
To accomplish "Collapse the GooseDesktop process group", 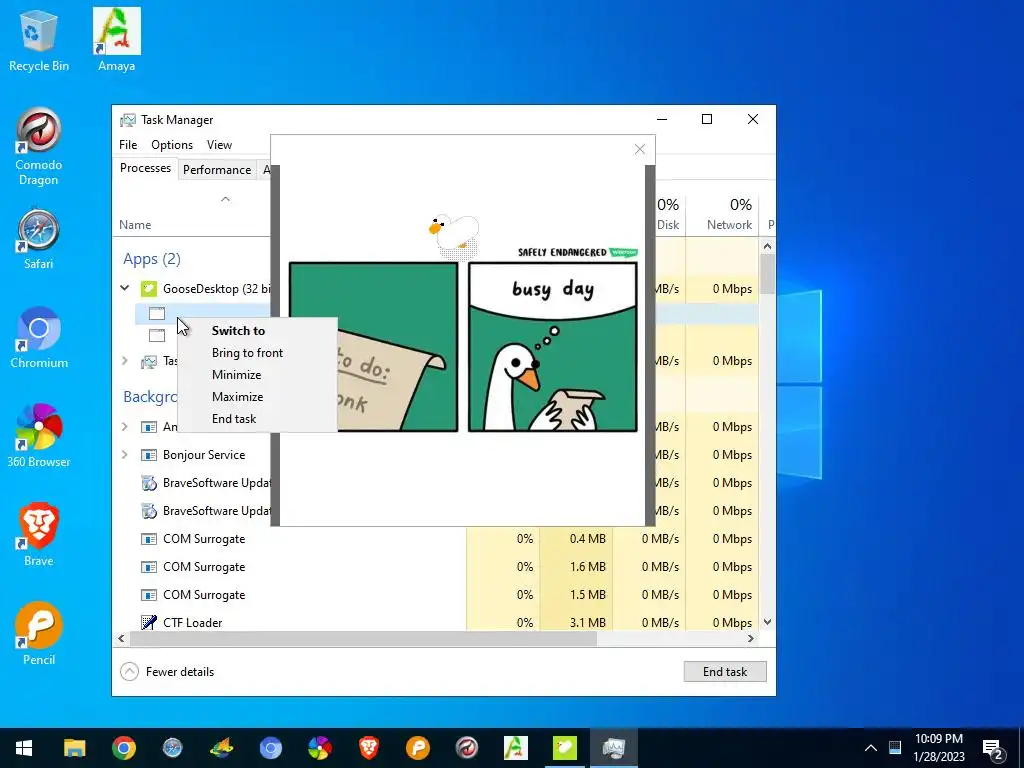I will (125, 288).
